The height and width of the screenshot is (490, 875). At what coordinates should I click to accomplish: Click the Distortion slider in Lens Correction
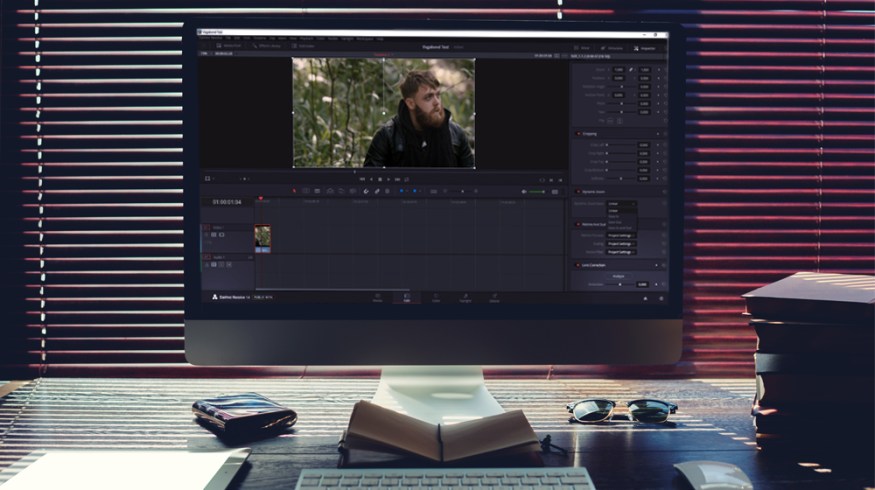click(x=620, y=285)
